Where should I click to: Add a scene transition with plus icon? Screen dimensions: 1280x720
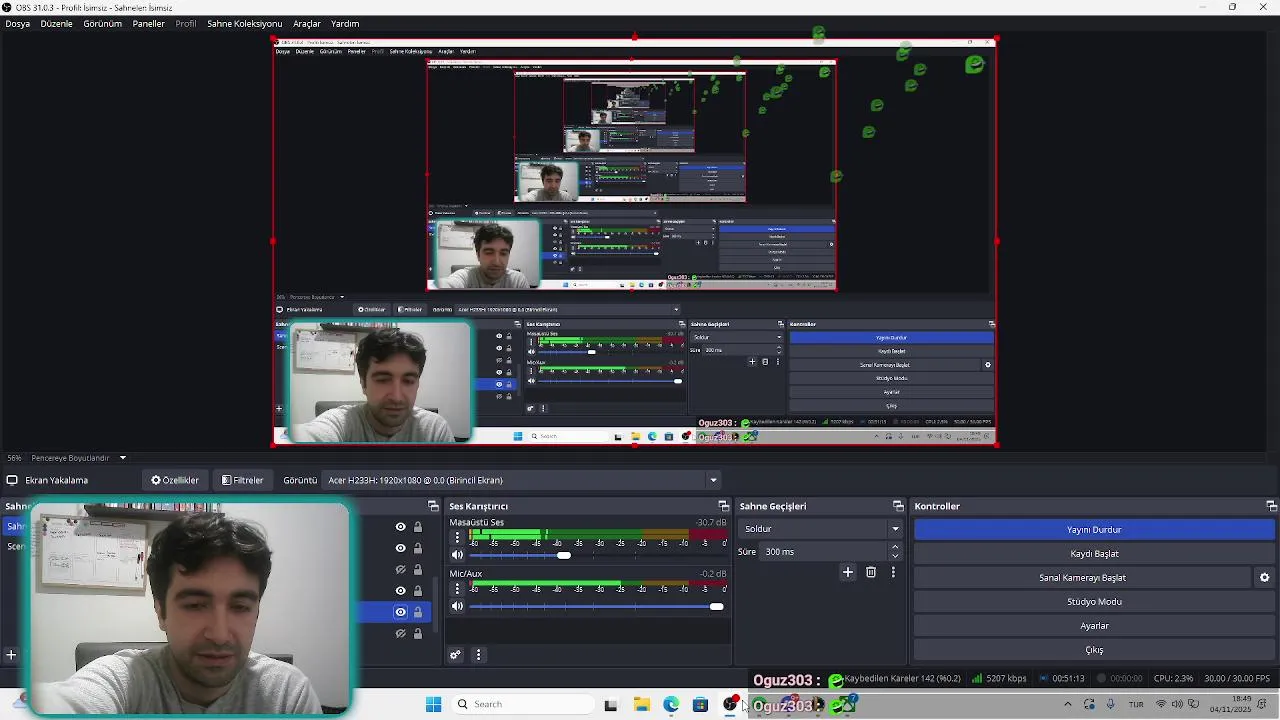pos(848,572)
